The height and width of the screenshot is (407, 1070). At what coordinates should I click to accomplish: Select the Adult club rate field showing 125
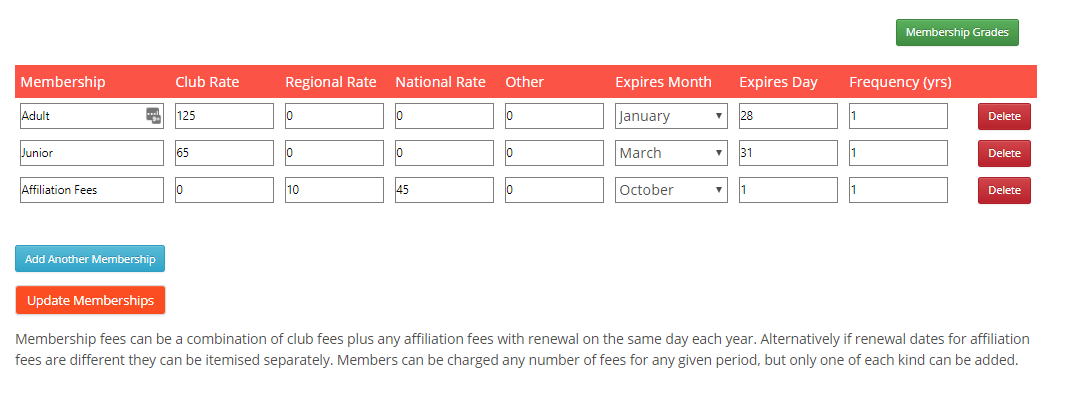(x=225, y=116)
